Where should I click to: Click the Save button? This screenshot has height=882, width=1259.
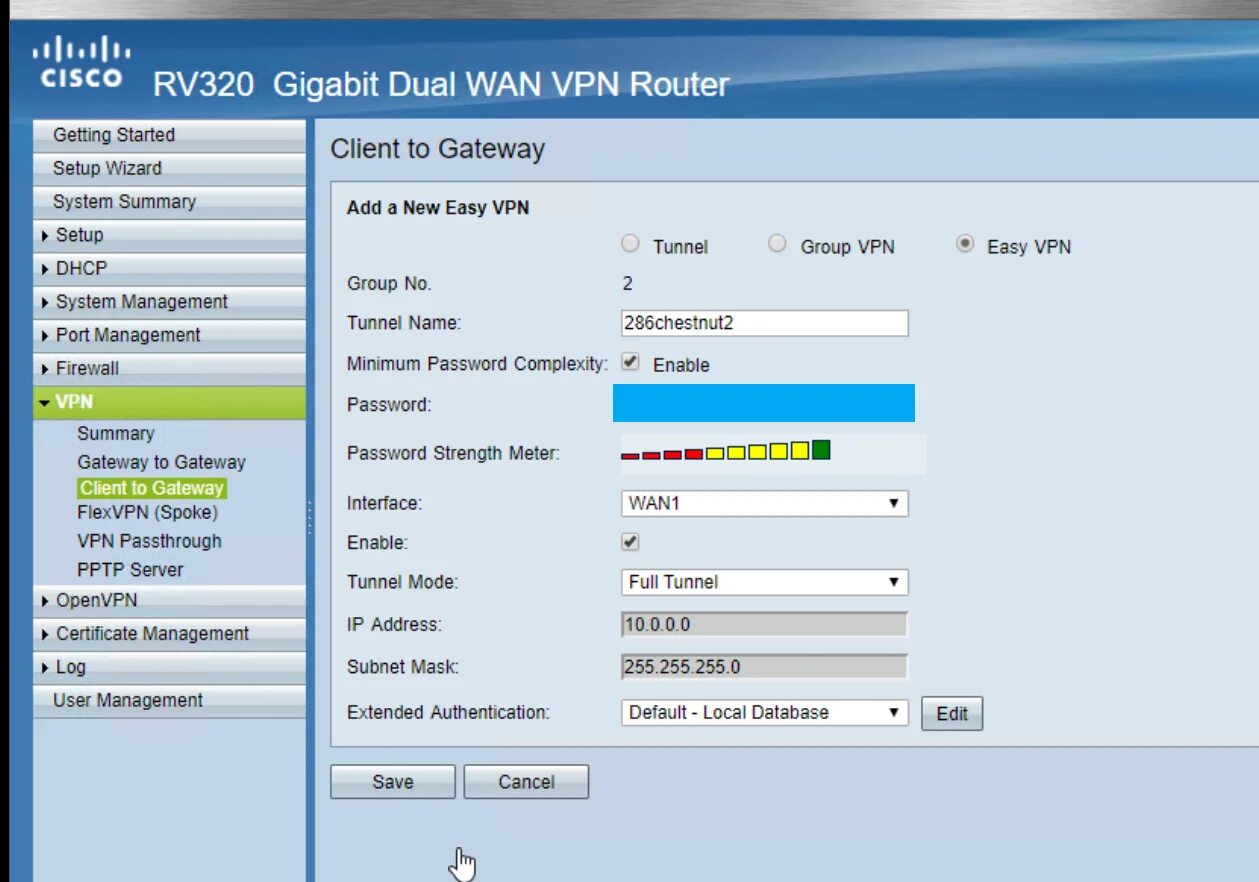click(x=392, y=782)
